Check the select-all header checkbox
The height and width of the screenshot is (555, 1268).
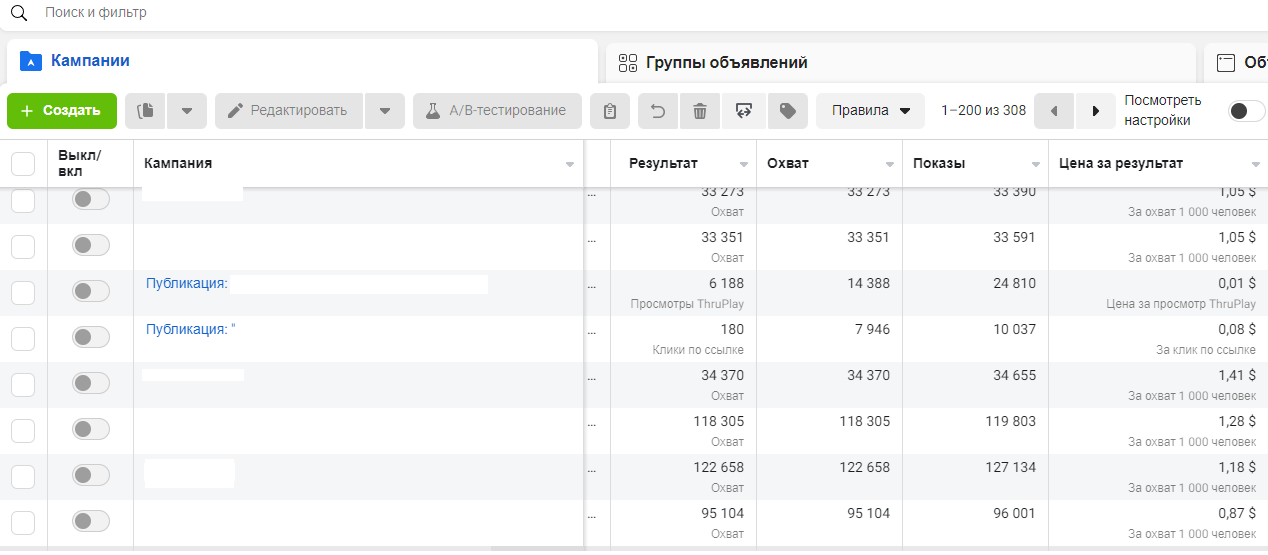[x=23, y=164]
